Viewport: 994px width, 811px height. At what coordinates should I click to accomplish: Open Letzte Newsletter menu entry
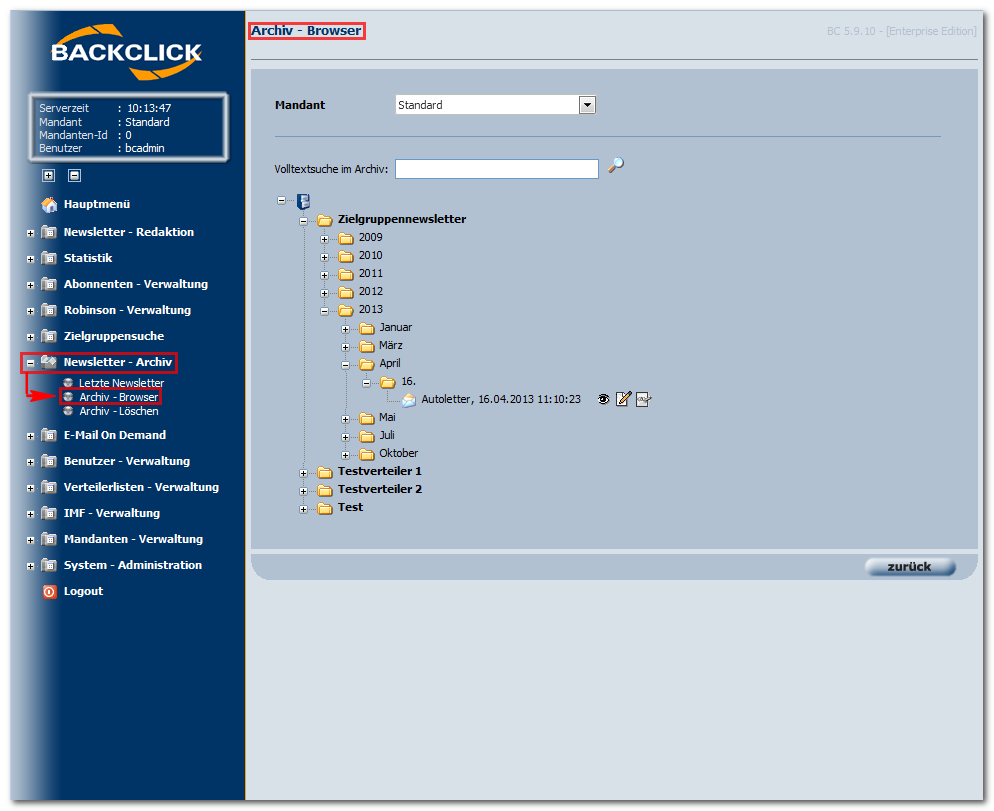pos(121,383)
